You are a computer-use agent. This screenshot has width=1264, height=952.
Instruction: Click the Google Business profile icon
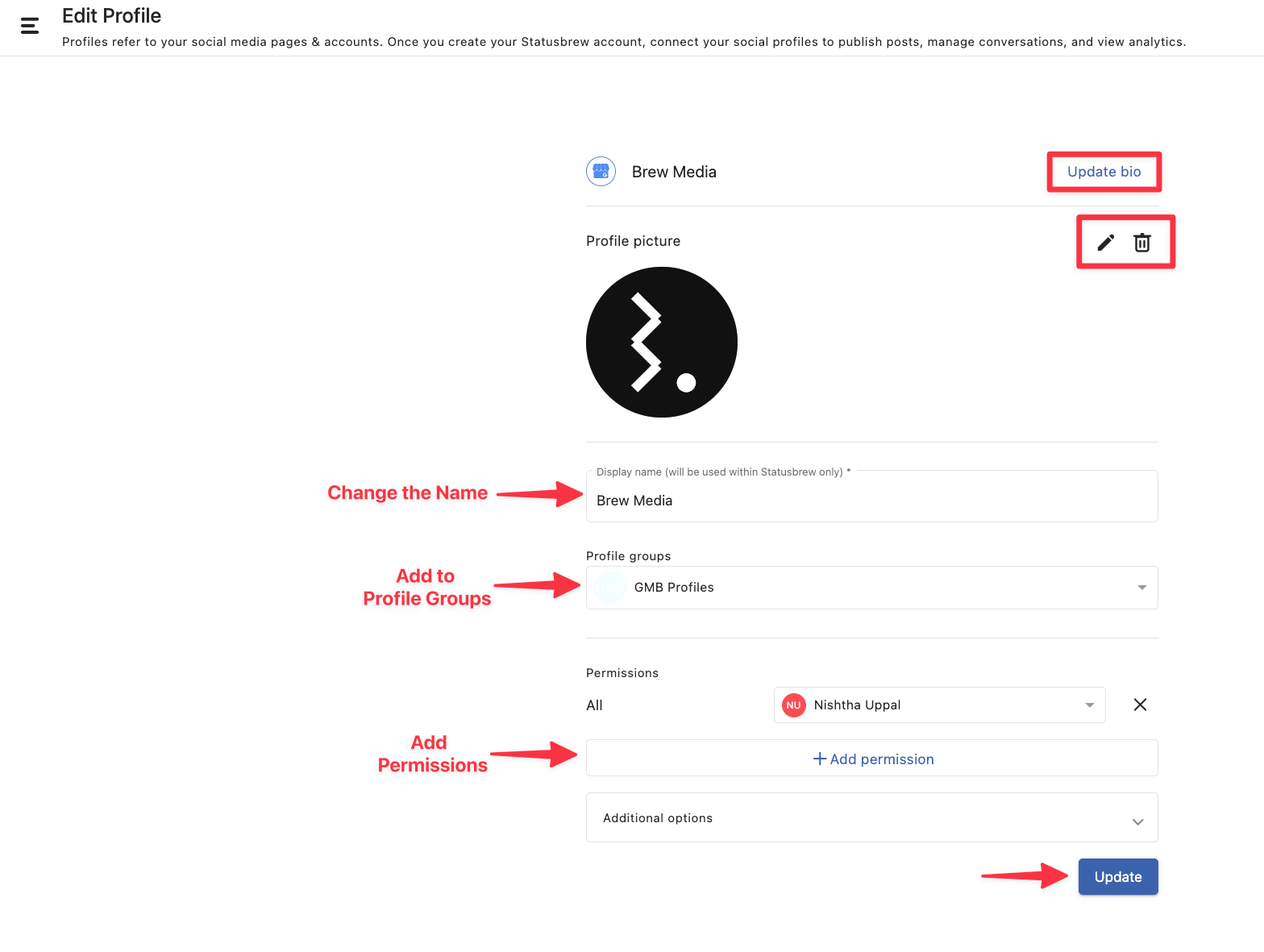[x=601, y=171]
